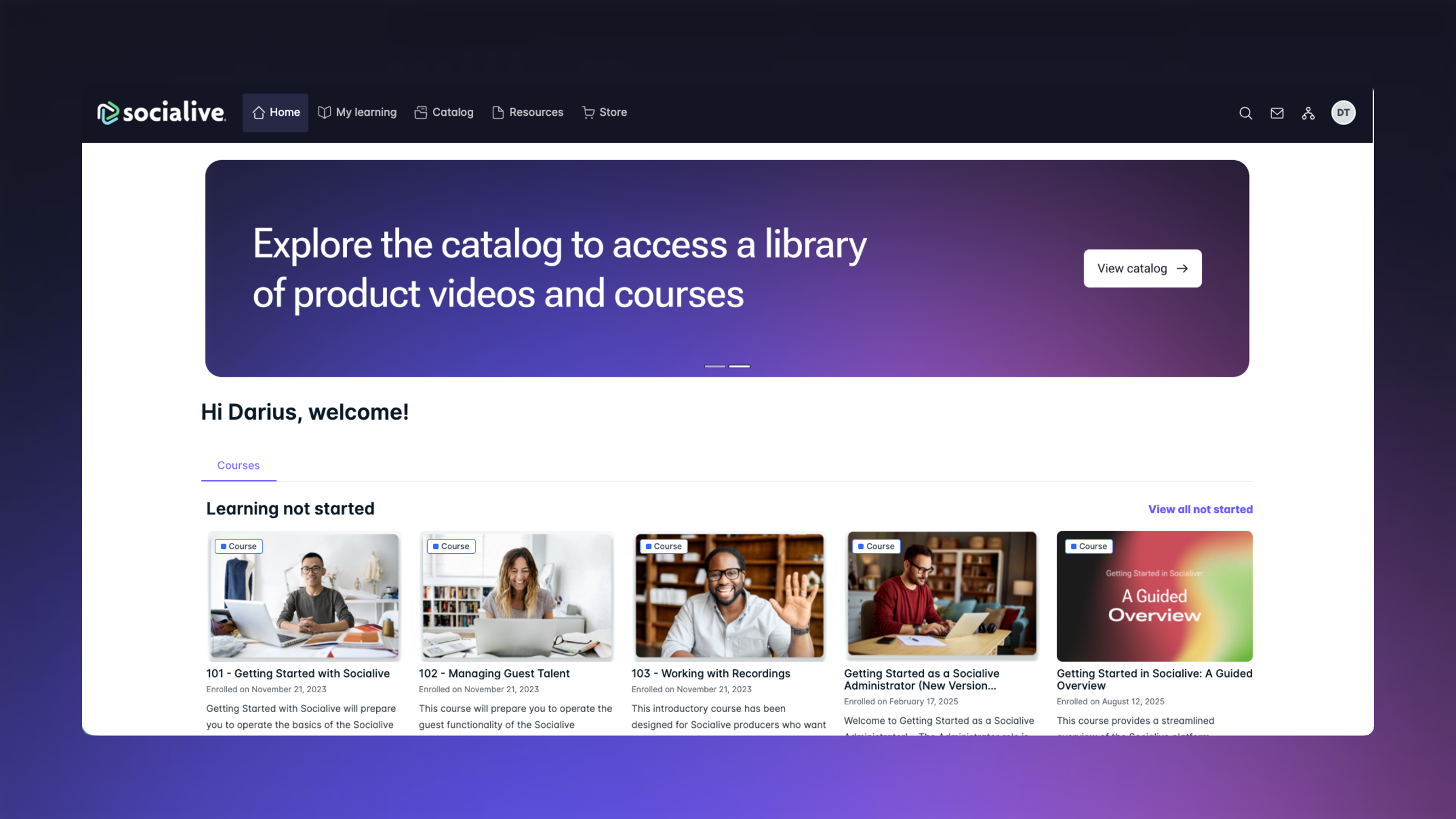Open the messages envelope icon
The image size is (1456, 819).
coord(1277,113)
